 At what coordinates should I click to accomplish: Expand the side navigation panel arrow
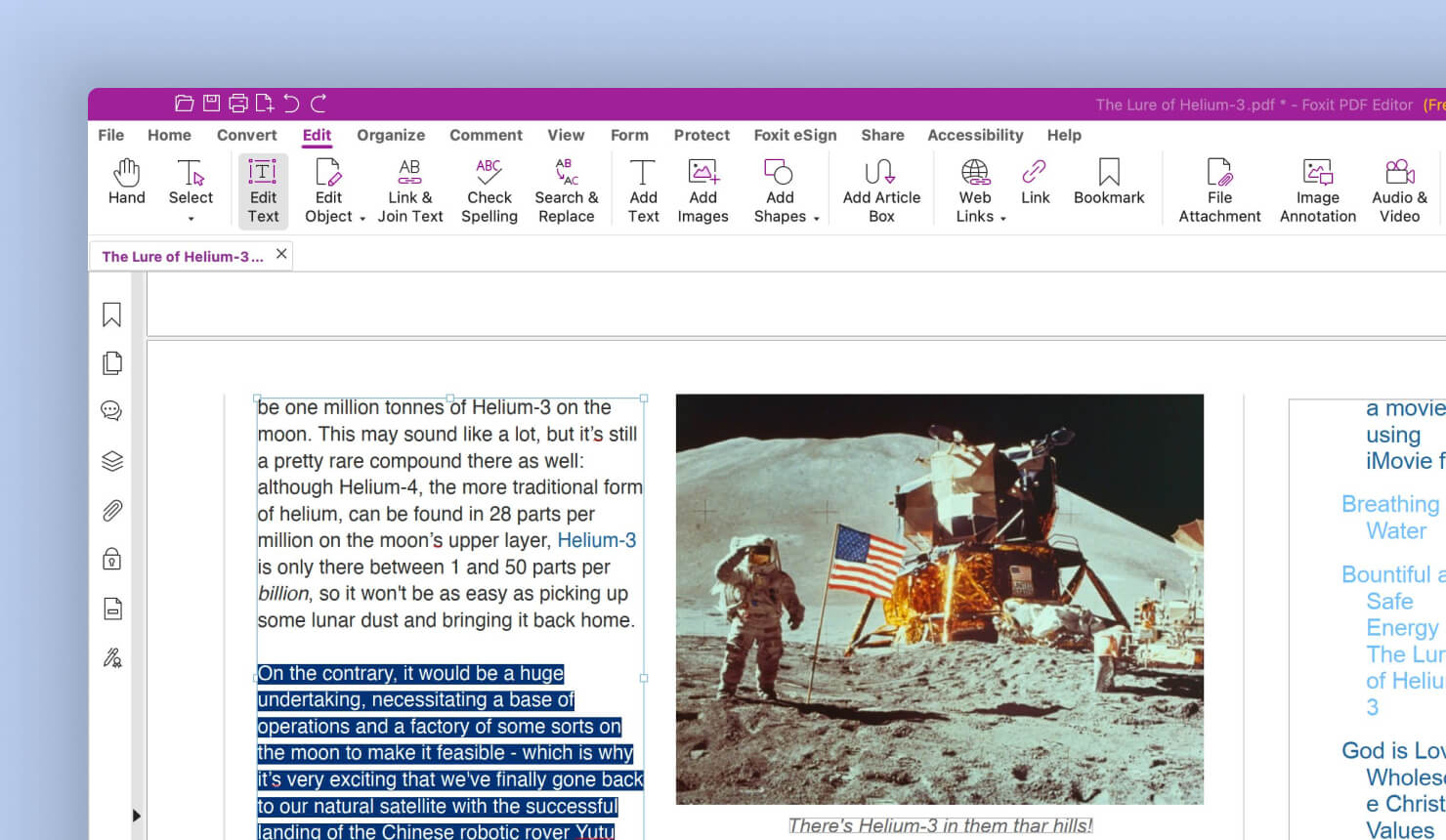coord(136,816)
